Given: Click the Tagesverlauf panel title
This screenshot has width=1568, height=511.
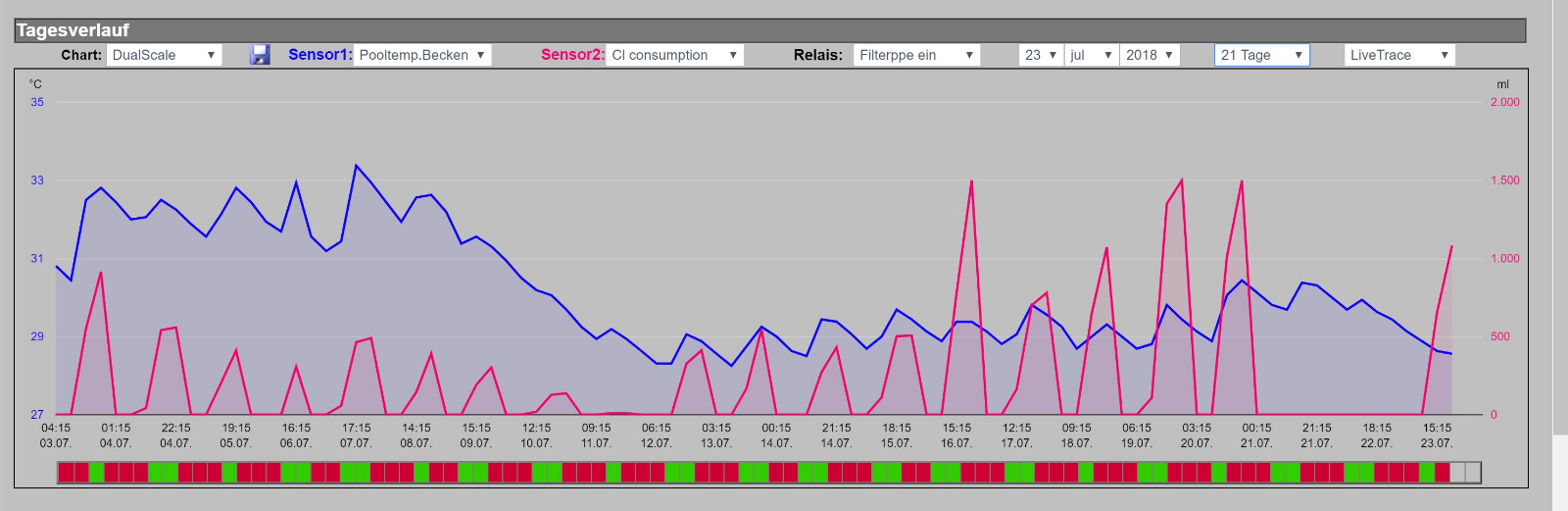Looking at the screenshot, I should click(x=73, y=30).
